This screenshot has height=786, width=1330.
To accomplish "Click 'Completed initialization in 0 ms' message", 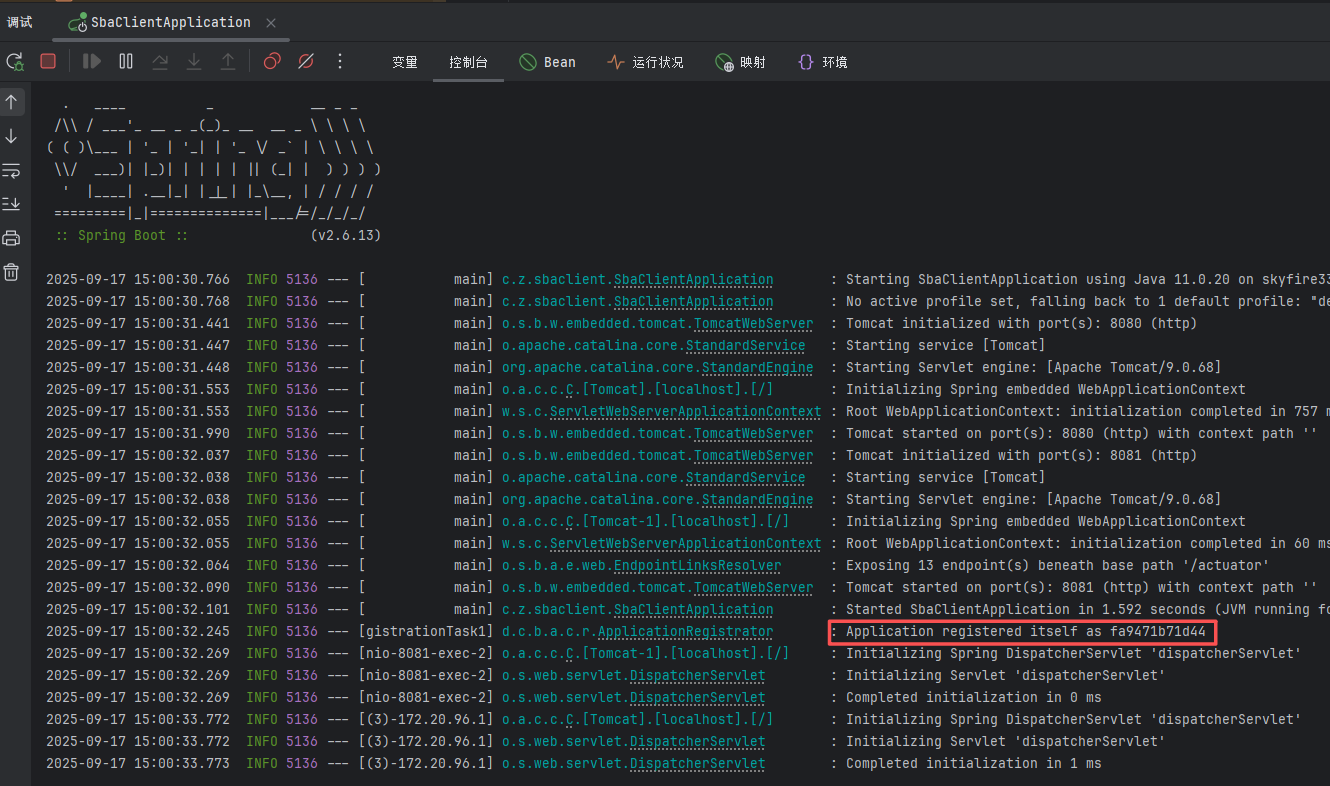I will point(974,698).
